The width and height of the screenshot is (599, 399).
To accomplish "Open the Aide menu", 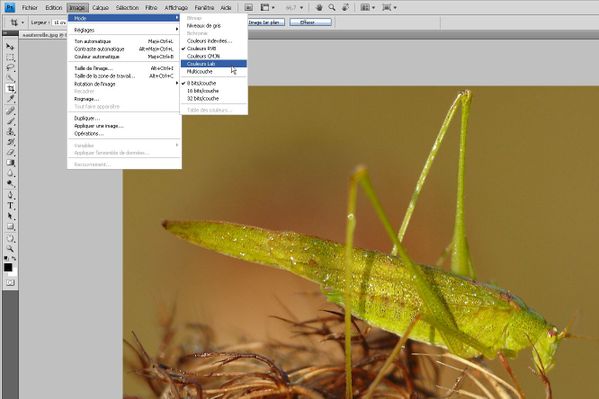I will tap(226, 7).
